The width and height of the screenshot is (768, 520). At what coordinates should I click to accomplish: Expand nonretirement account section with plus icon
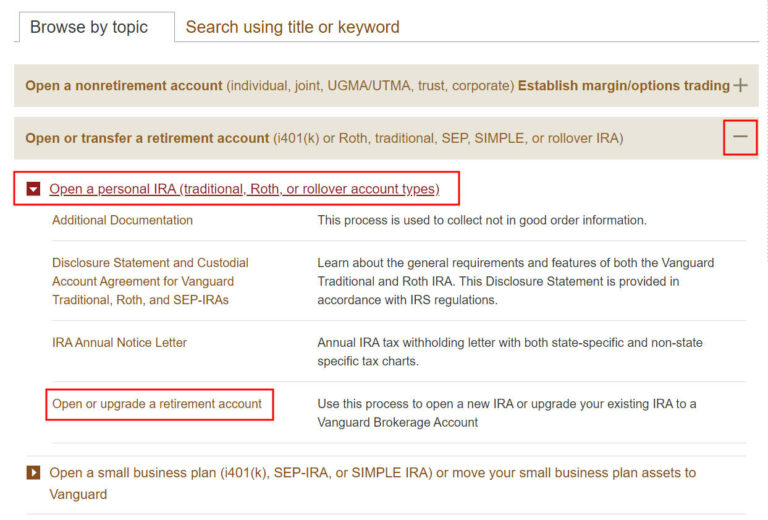pyautogui.click(x=740, y=86)
